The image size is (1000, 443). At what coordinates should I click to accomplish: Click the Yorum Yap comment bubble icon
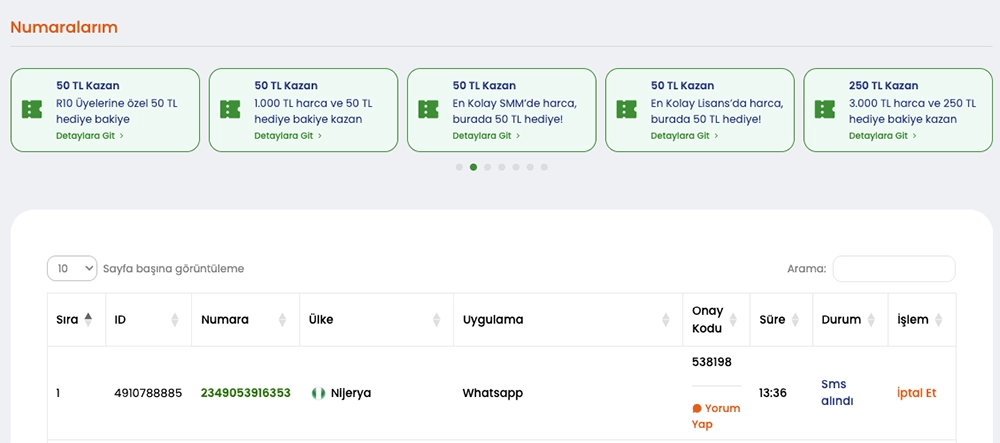click(x=697, y=408)
